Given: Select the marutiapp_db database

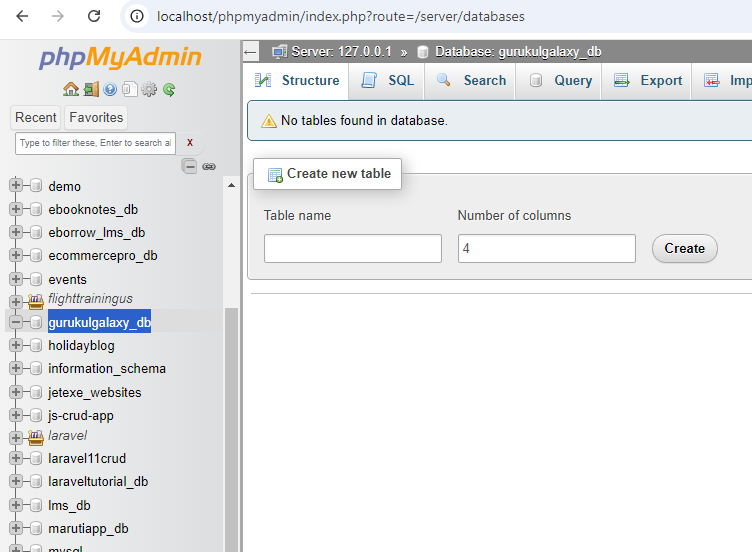Looking at the screenshot, I should tap(88, 529).
